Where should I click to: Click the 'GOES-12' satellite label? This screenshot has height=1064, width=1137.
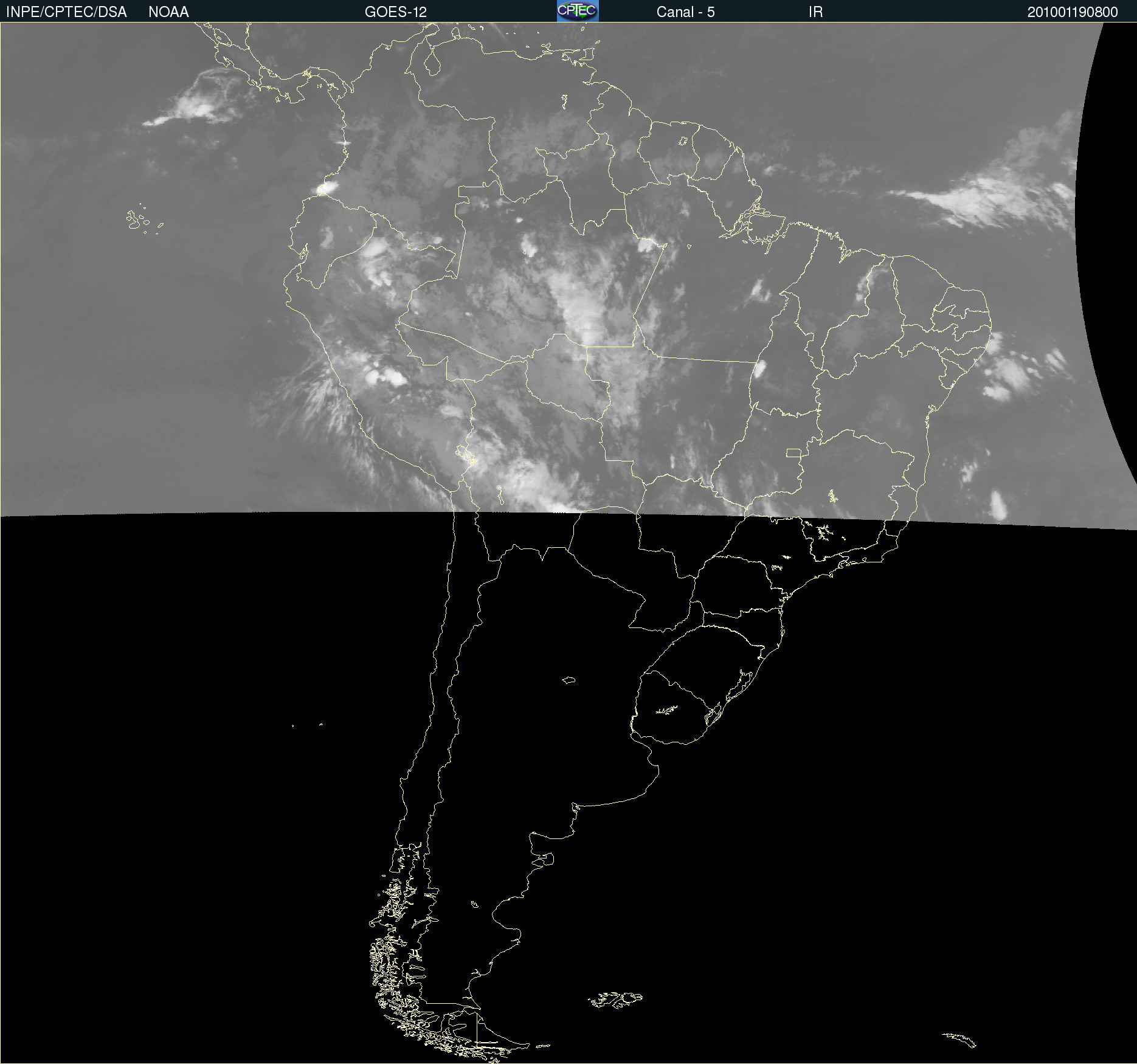click(x=396, y=12)
